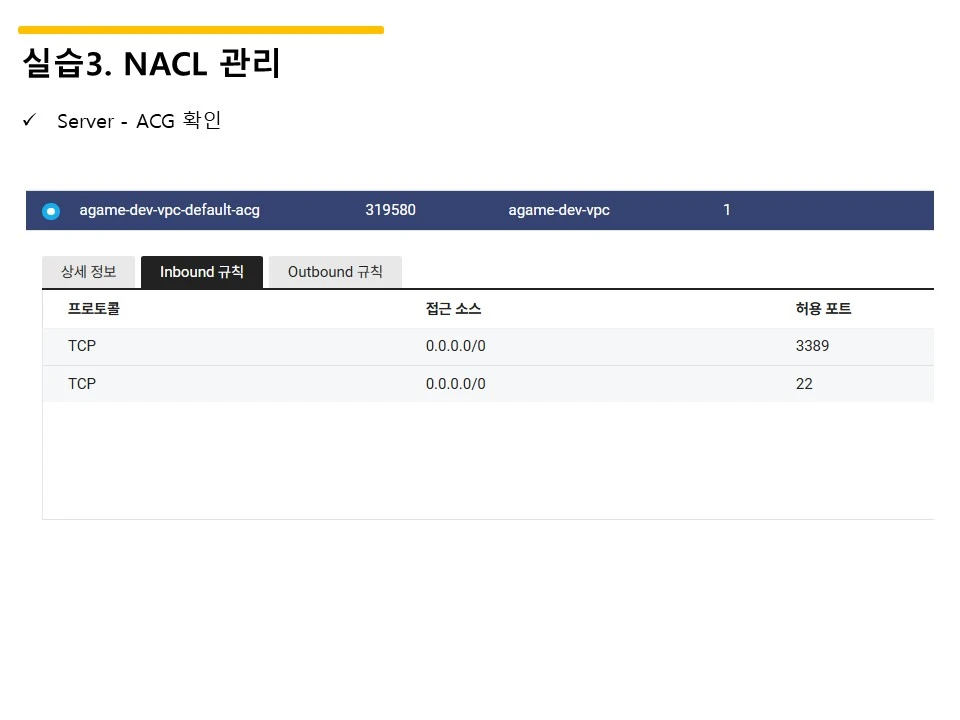Click 0.0.0.0/0 source in port 22 row
Screen dimensions: 960x720
[x=456, y=384]
